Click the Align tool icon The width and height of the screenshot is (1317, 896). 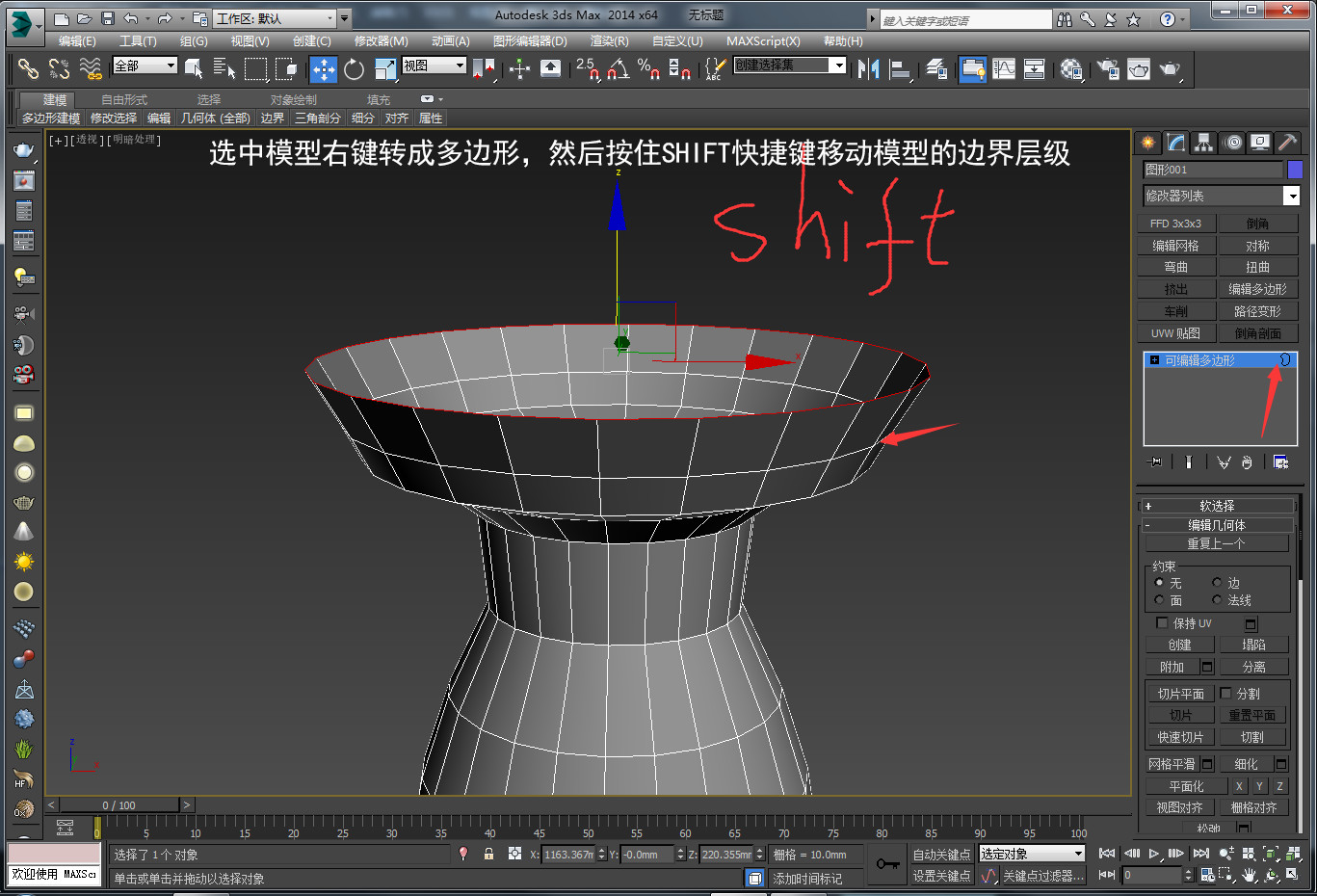click(901, 68)
